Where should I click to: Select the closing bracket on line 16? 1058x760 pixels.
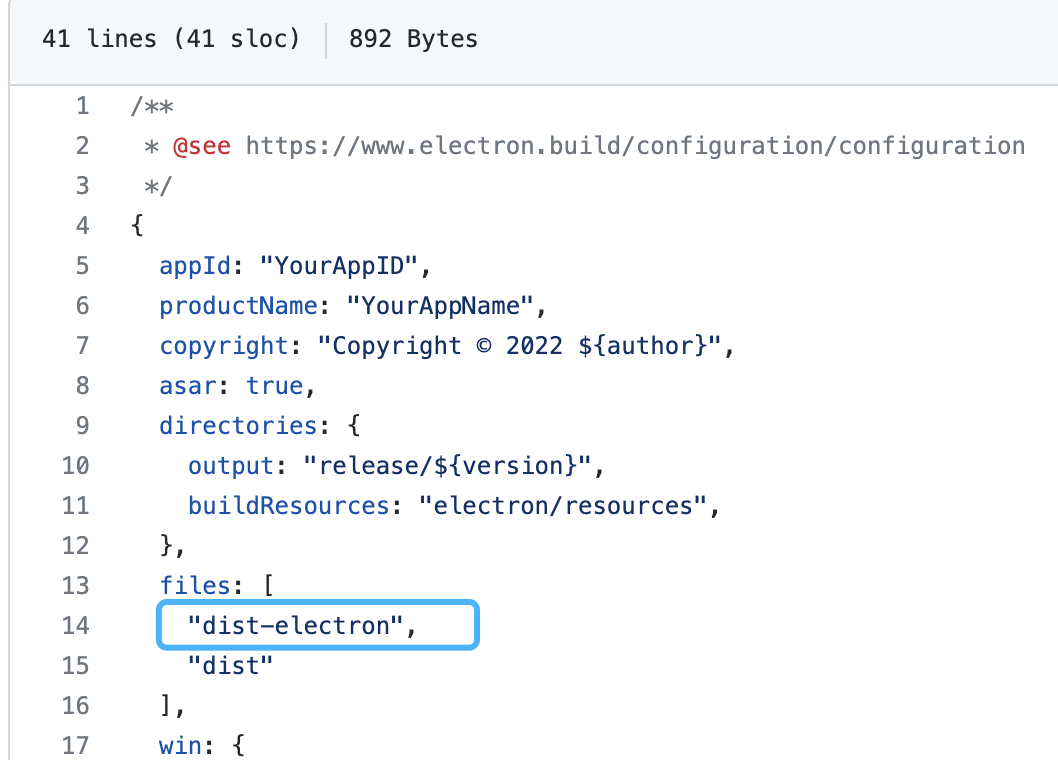coord(166,705)
